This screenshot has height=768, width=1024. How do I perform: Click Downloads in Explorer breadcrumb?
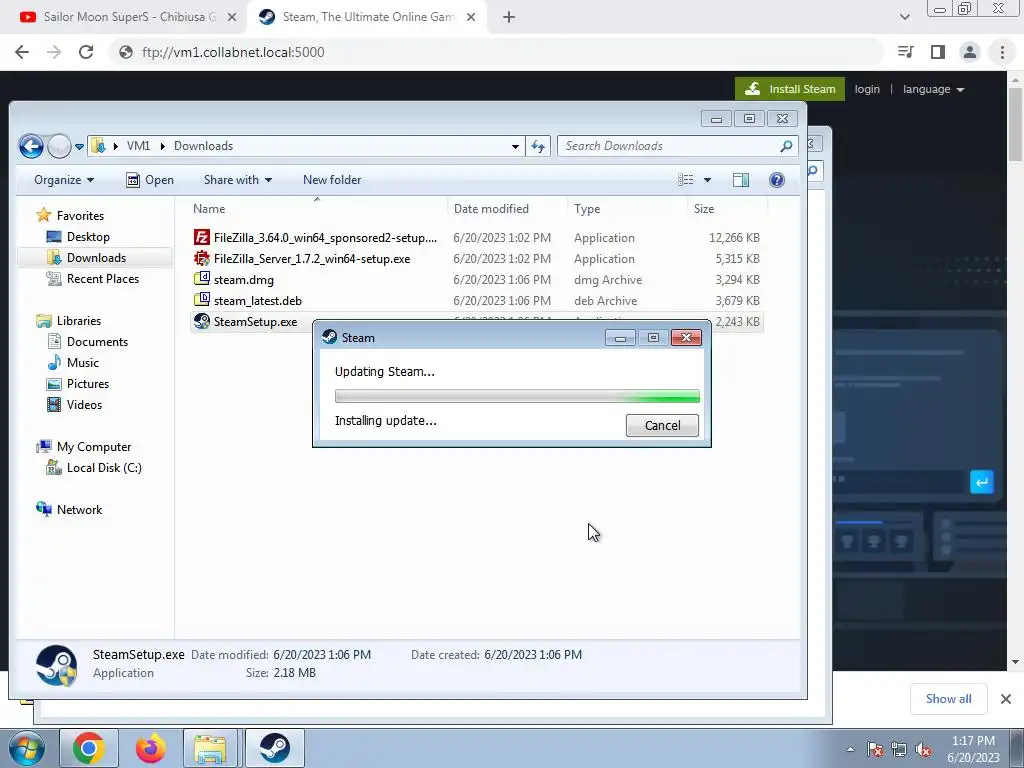203,146
